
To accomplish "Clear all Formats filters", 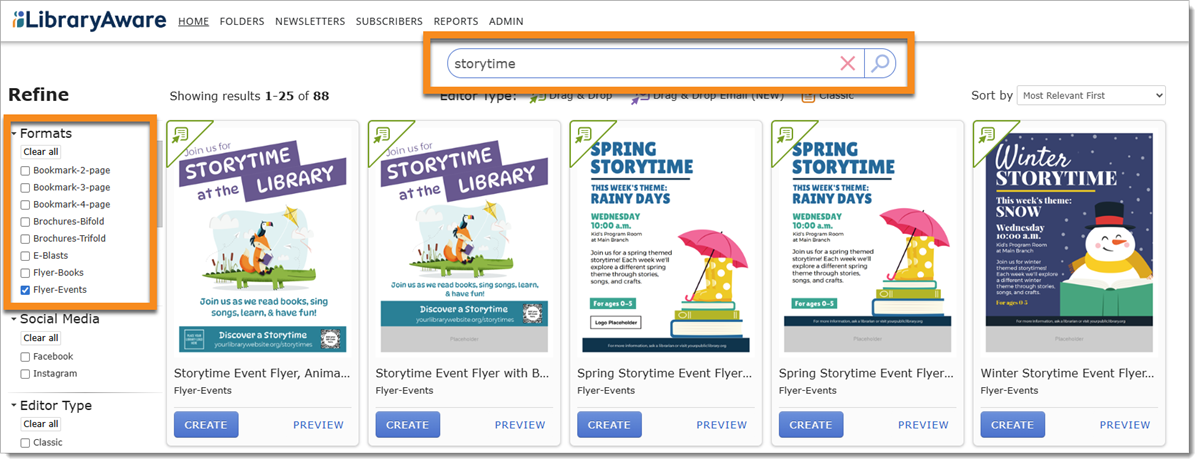I will [40, 152].
